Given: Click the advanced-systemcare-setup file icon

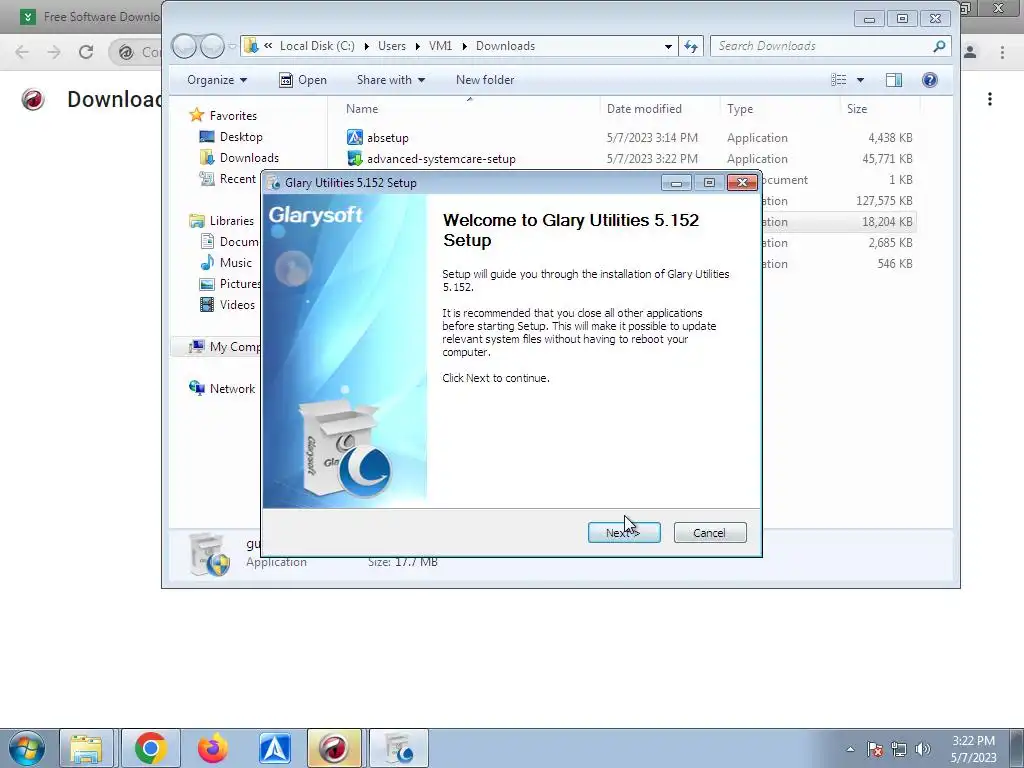Looking at the screenshot, I should click(x=355, y=158).
